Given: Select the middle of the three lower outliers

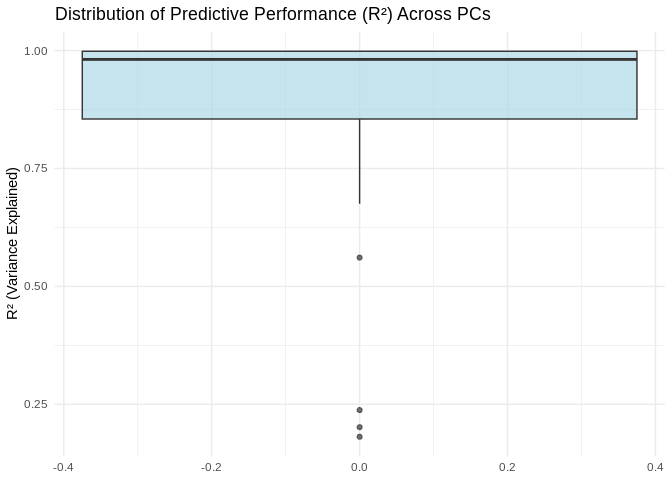Looking at the screenshot, I should coord(359,427).
